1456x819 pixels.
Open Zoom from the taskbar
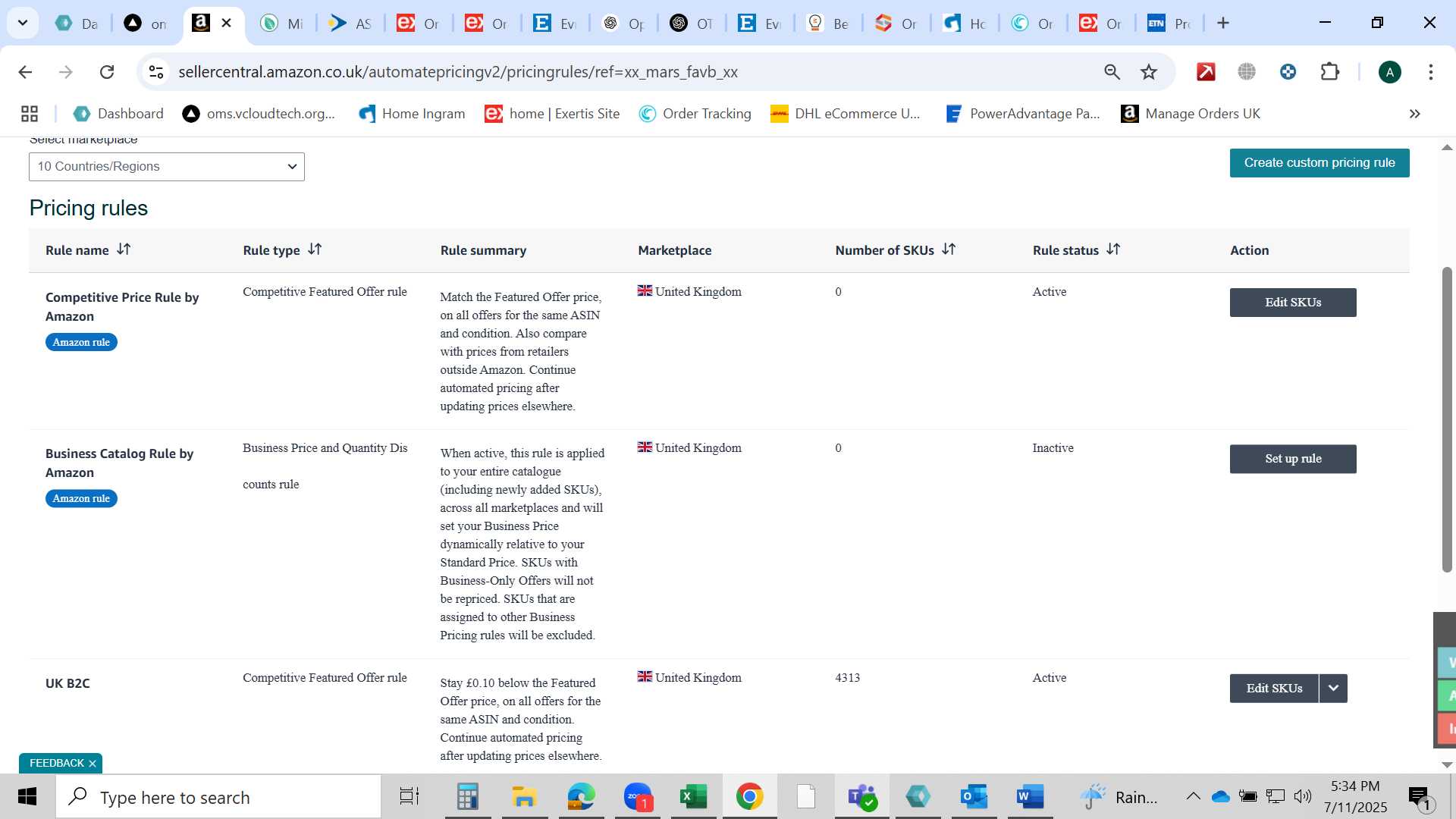pos(638,797)
